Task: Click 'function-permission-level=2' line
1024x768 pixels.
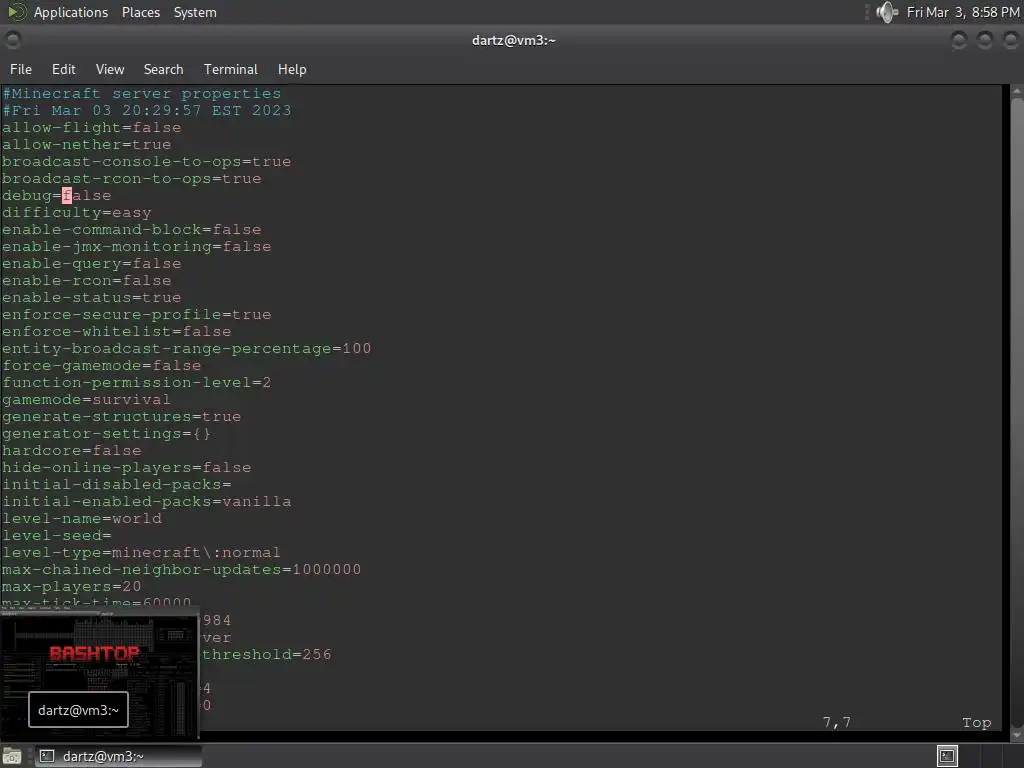Action: 136,382
